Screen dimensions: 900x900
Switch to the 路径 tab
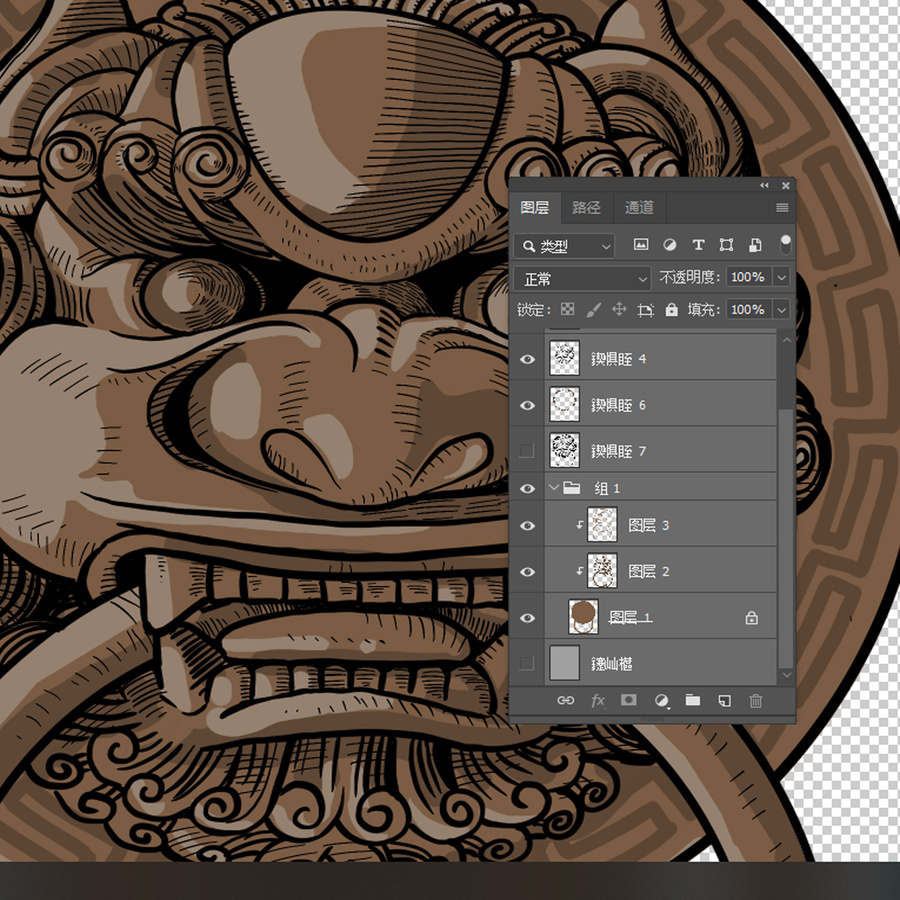click(x=586, y=208)
